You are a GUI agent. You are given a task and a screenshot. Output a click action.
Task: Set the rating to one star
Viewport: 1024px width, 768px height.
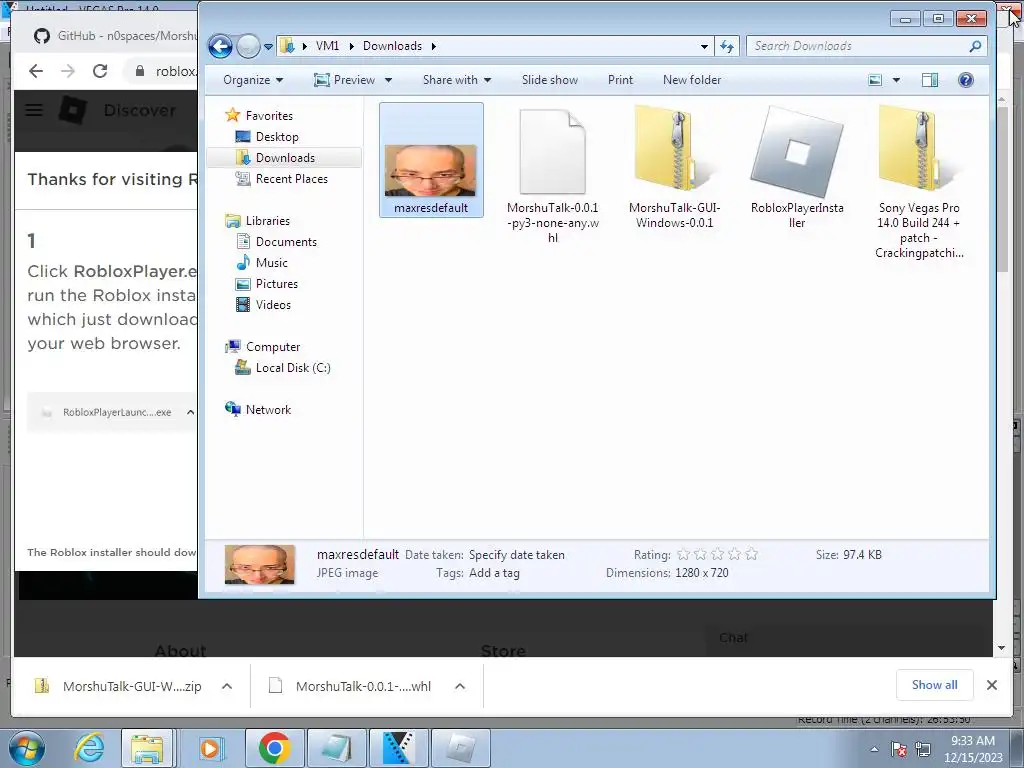(x=683, y=554)
